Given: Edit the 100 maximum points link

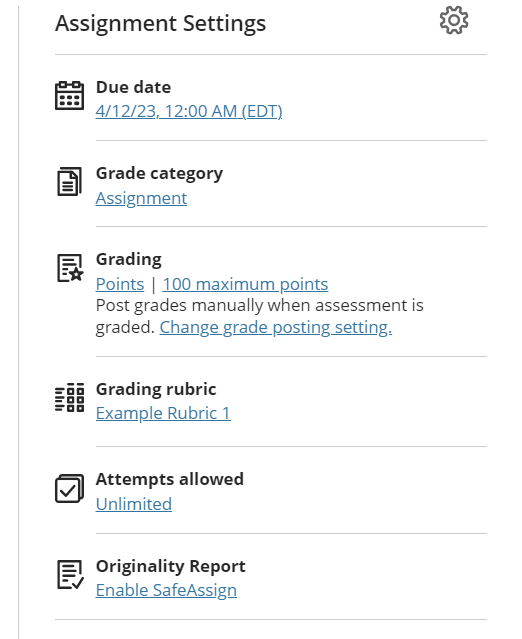Looking at the screenshot, I should (245, 284).
